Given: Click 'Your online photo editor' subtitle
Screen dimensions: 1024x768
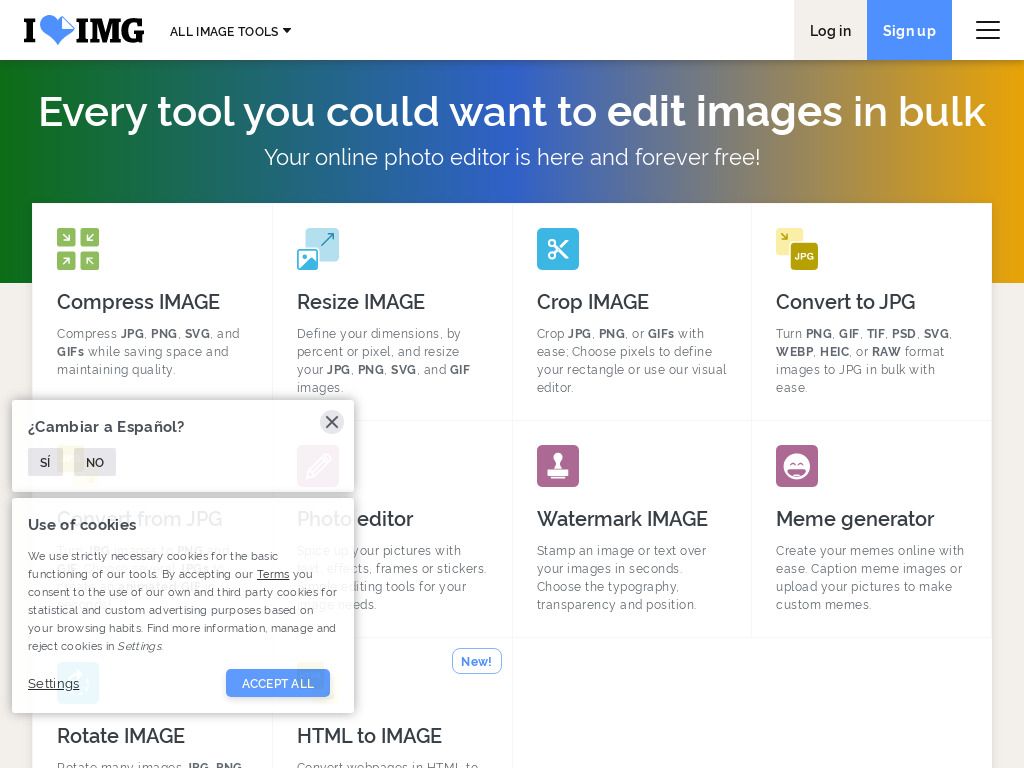Looking at the screenshot, I should pos(512,157).
